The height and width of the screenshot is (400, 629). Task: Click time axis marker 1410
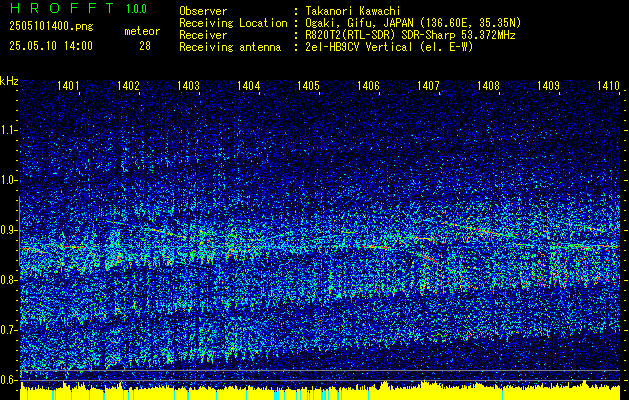609,85
